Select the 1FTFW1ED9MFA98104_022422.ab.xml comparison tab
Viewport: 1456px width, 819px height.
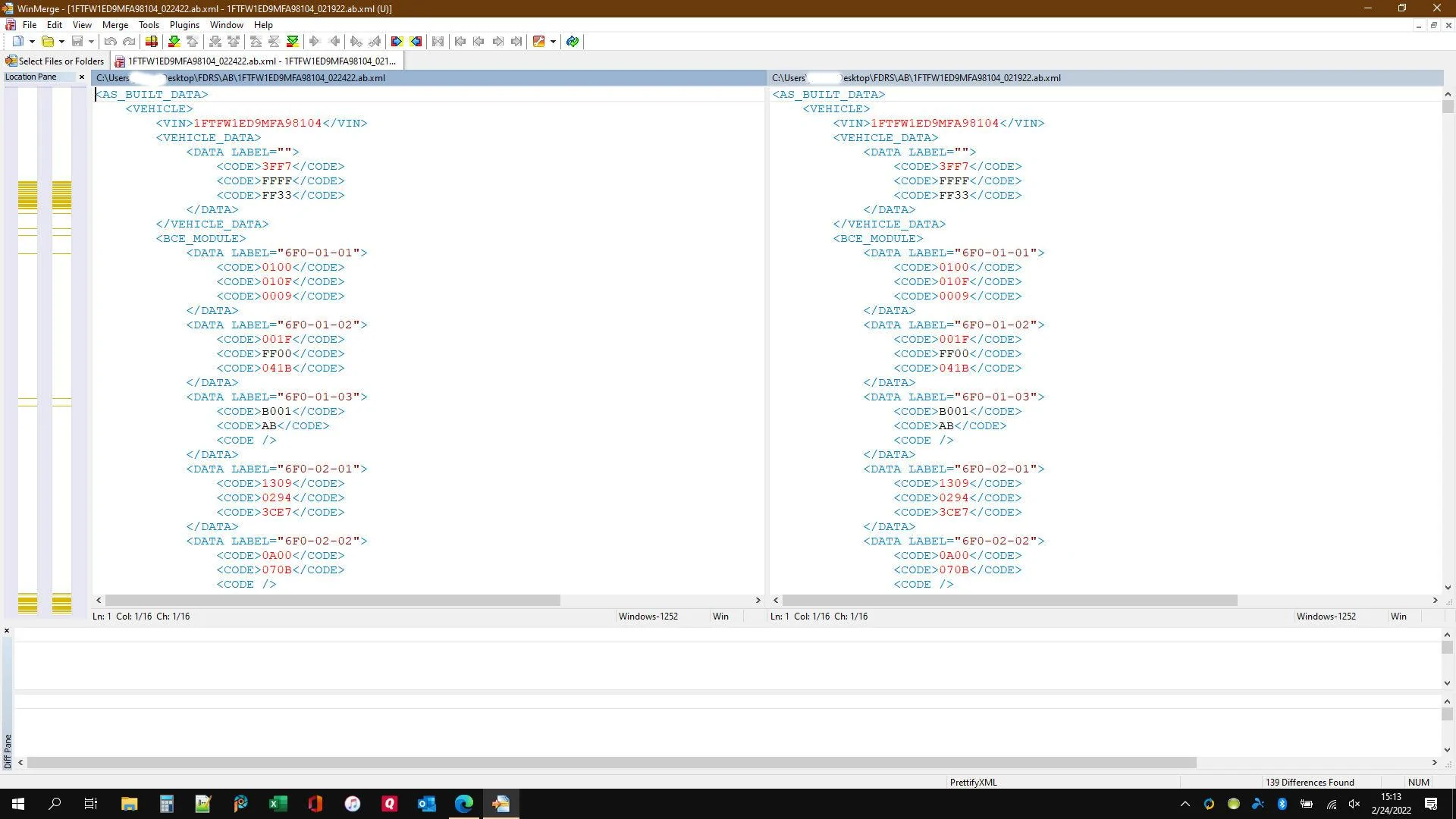click(256, 61)
